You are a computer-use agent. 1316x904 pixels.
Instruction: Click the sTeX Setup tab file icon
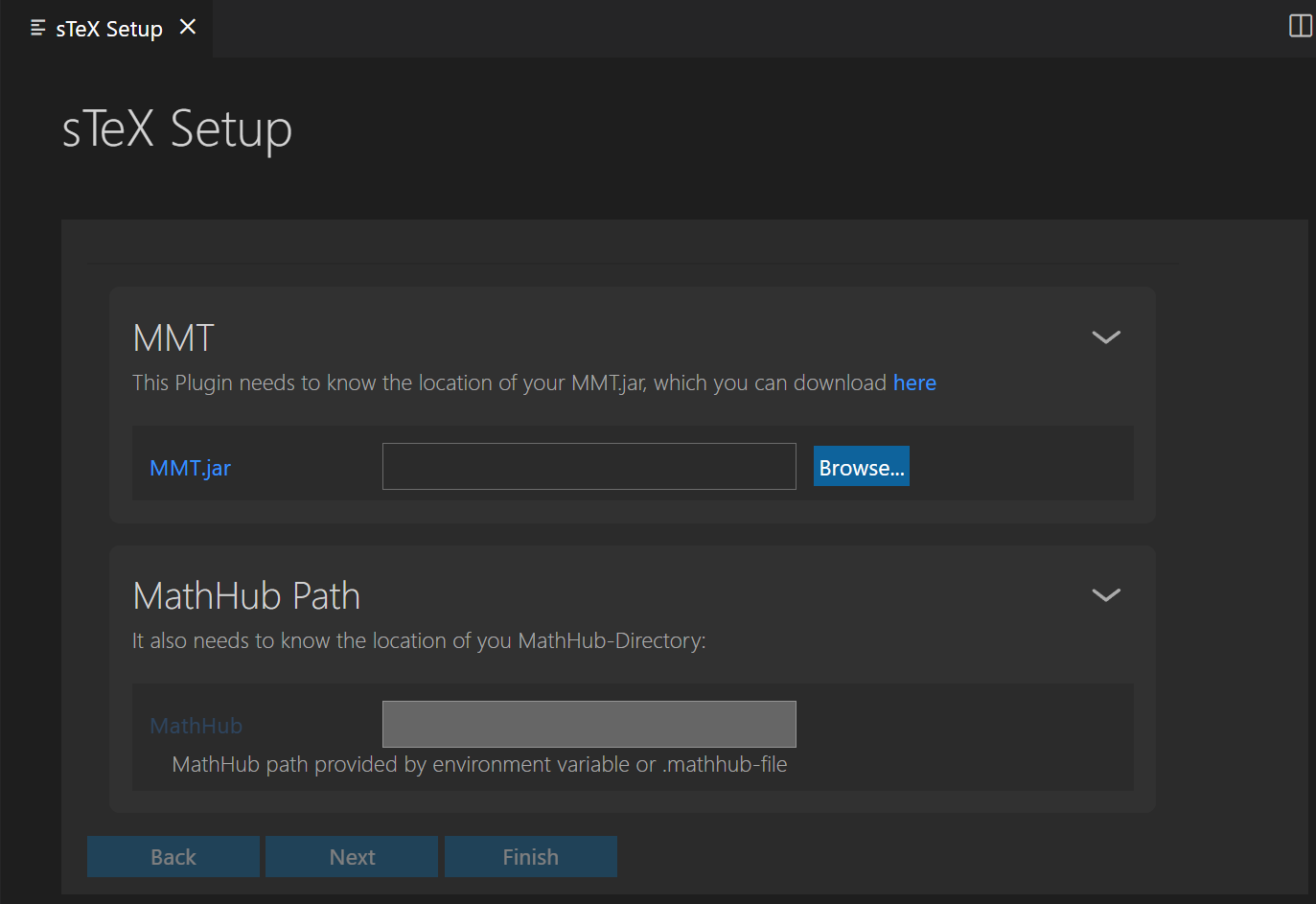[x=38, y=29]
